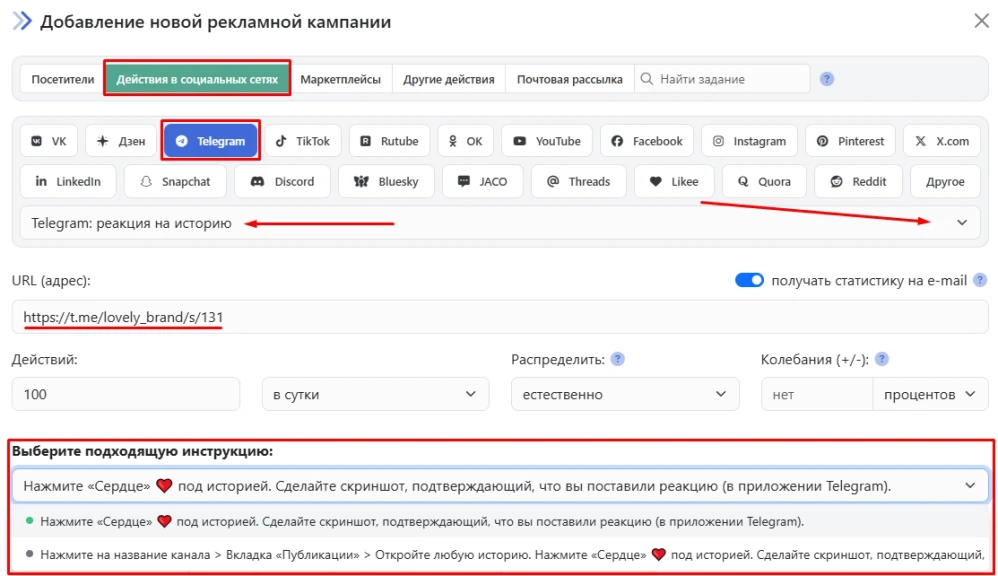This screenshot has width=998, height=576.
Task: Open the Почтовая рассылка tab
Action: coord(569,79)
